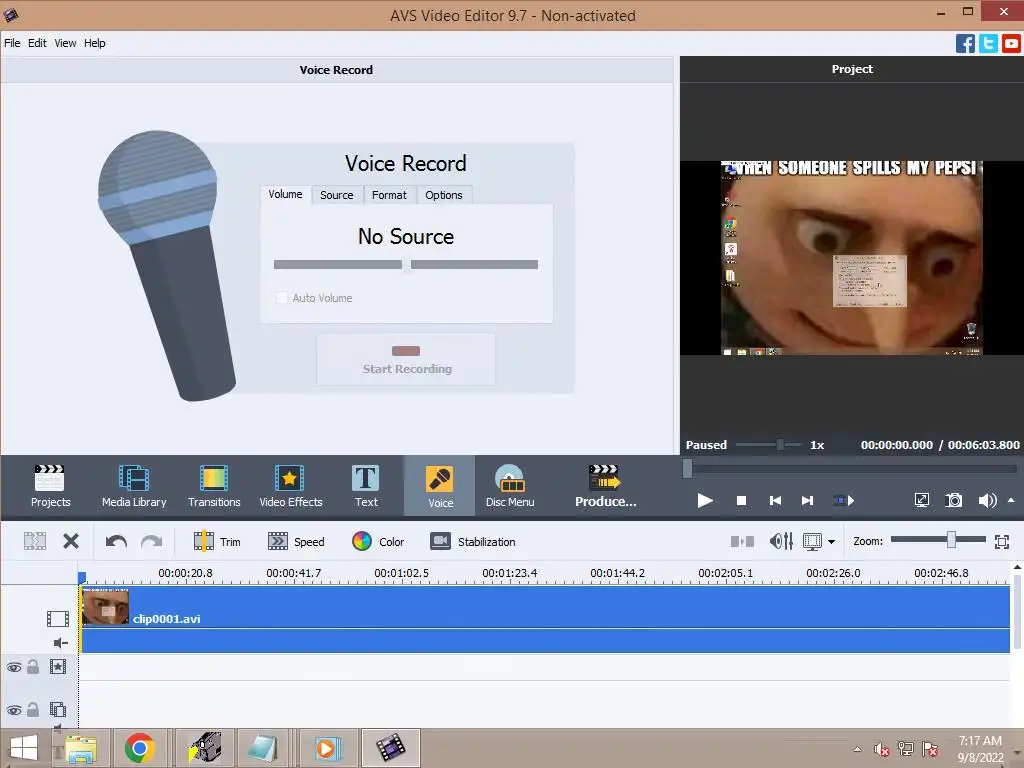
Task: Switch to the Volume tab
Action: click(x=285, y=195)
